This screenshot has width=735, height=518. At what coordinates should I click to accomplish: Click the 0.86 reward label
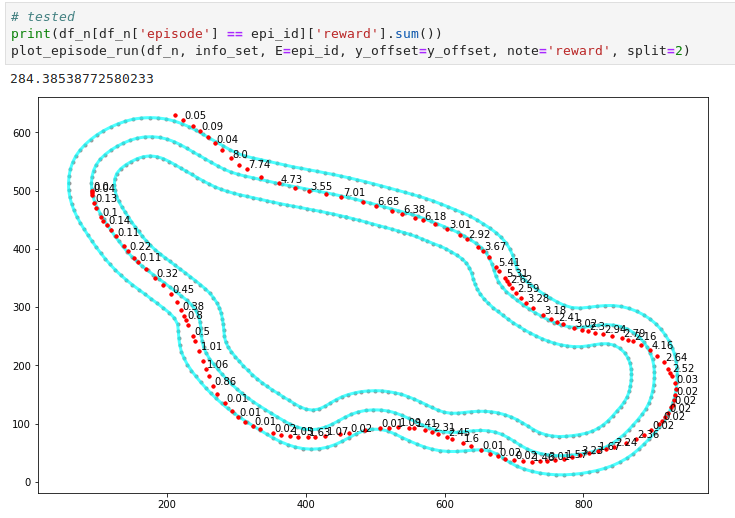tap(225, 382)
